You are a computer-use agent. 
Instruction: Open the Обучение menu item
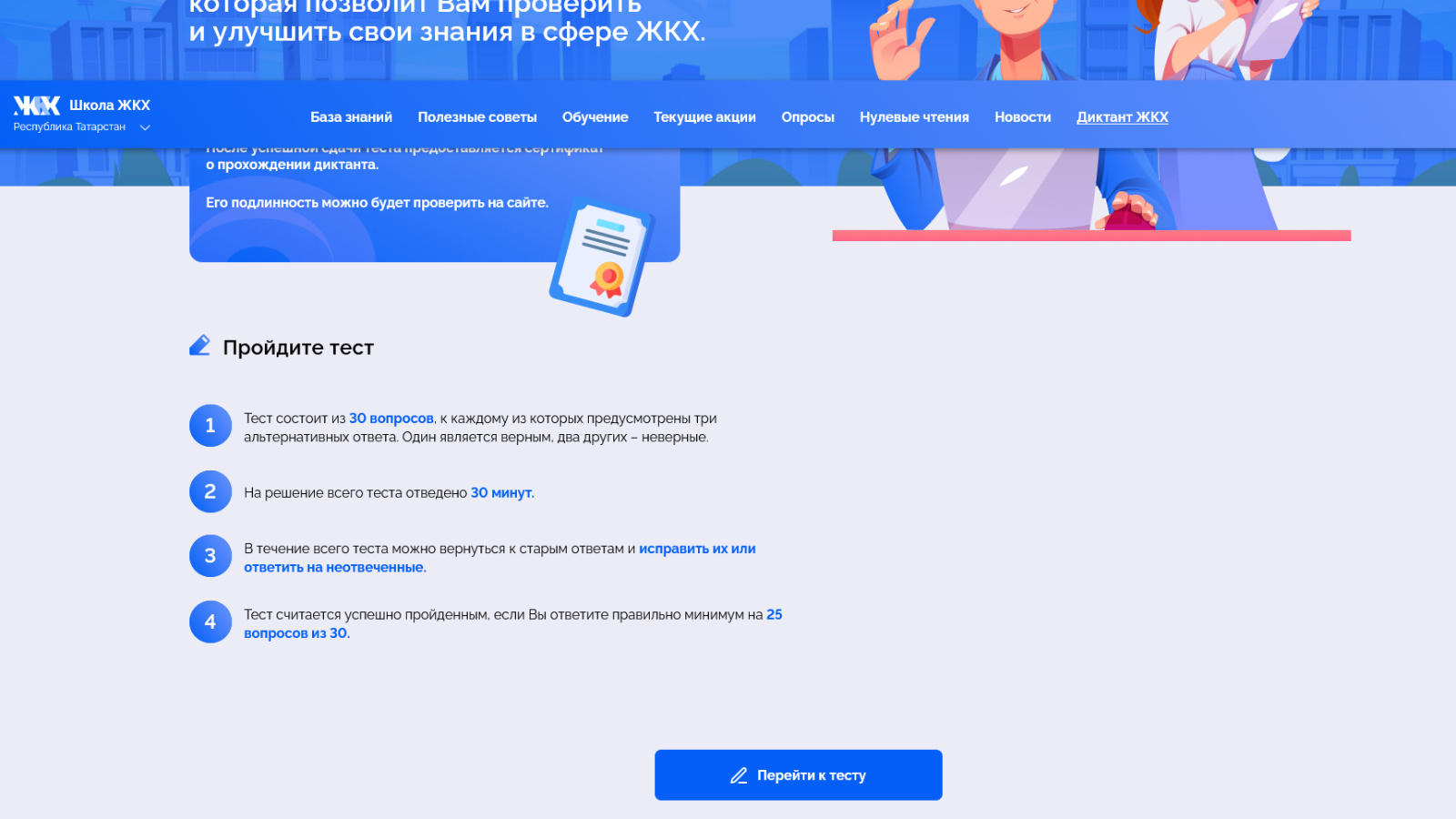click(x=595, y=117)
